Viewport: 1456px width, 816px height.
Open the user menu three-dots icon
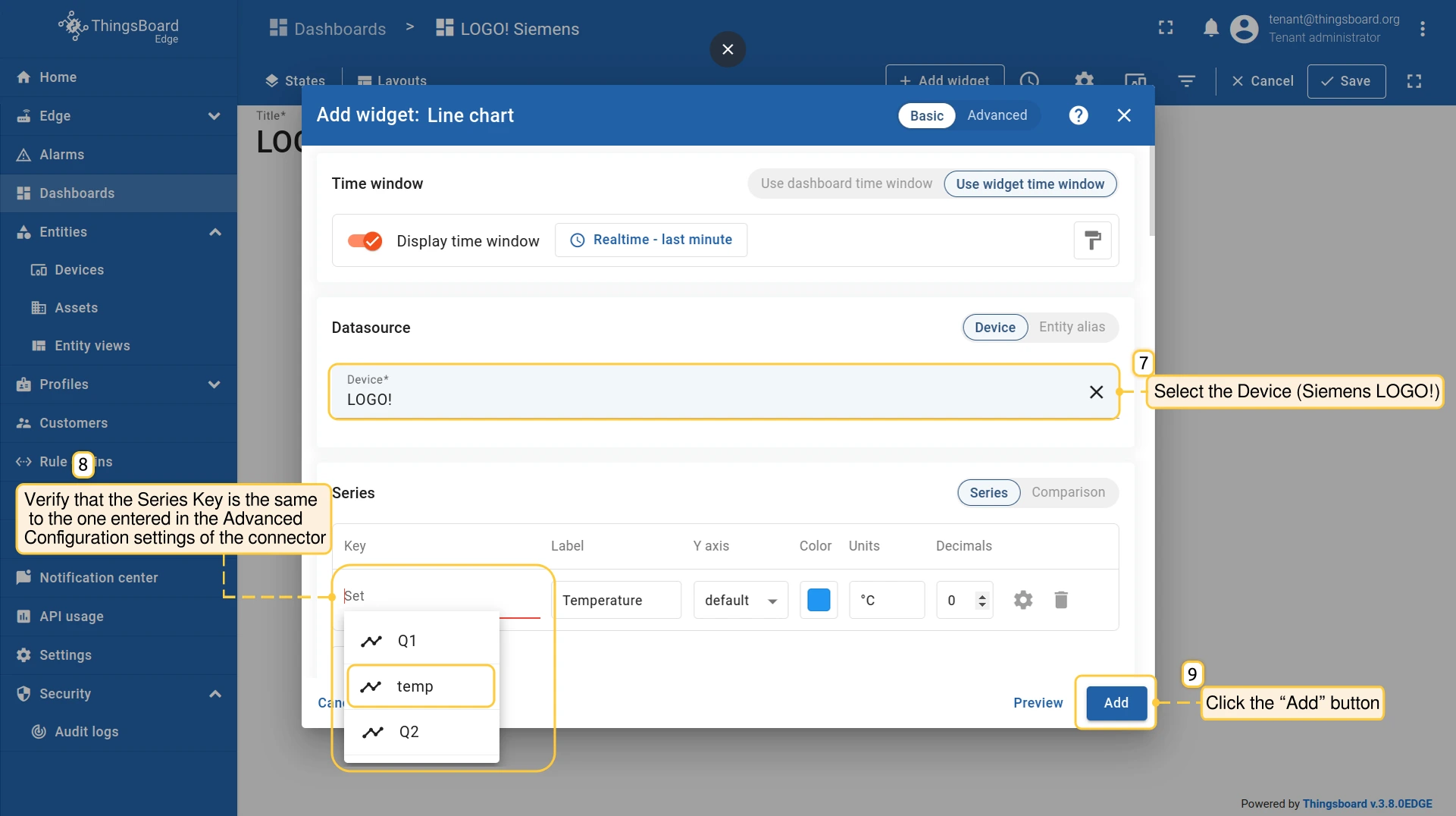click(x=1422, y=29)
